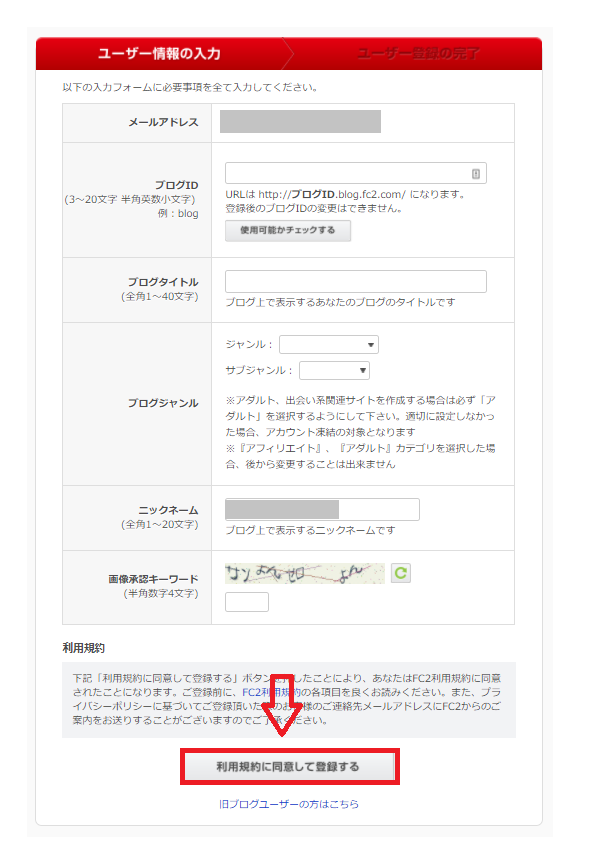Image resolution: width=600 pixels, height=863 pixels.
Task: Select the ユーザー情報の入力 step tab
Action: pos(160,53)
